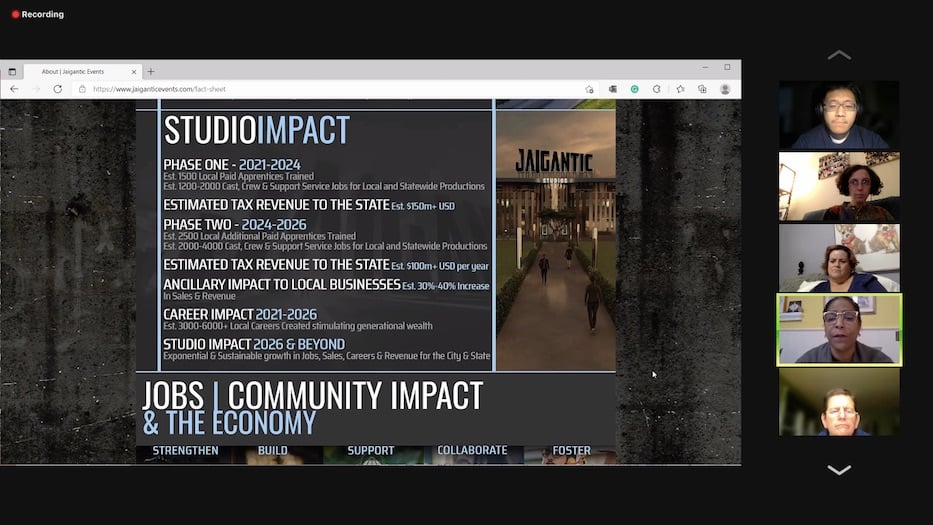Screen dimensions: 933x525
Task: Open a new browser tab
Action: [151, 71]
